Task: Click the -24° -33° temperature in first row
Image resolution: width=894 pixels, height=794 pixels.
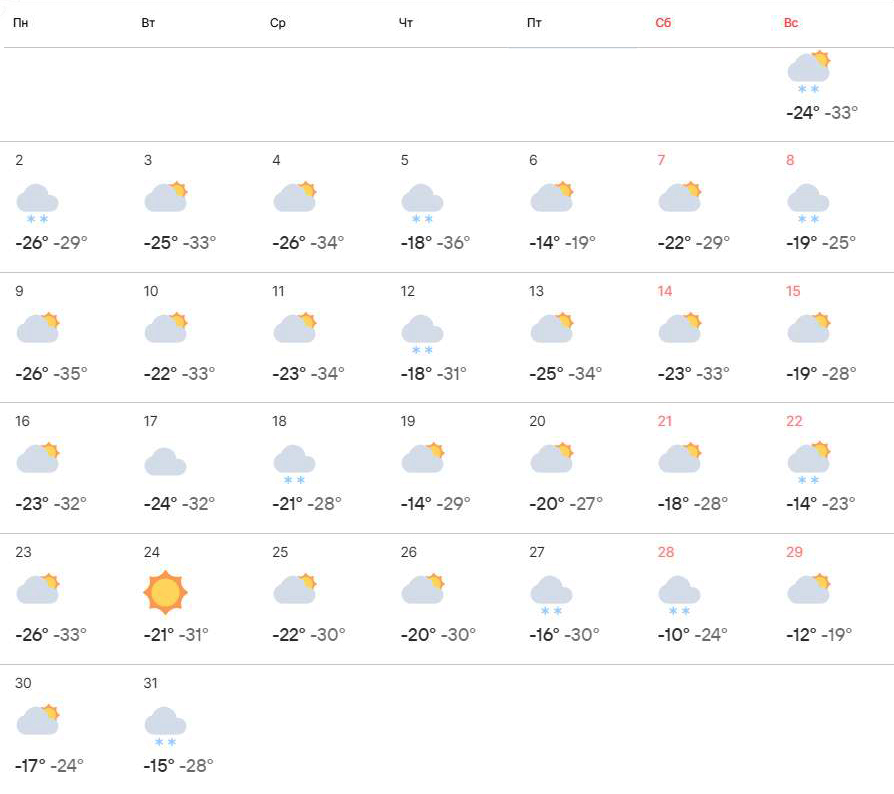Action: tap(822, 113)
